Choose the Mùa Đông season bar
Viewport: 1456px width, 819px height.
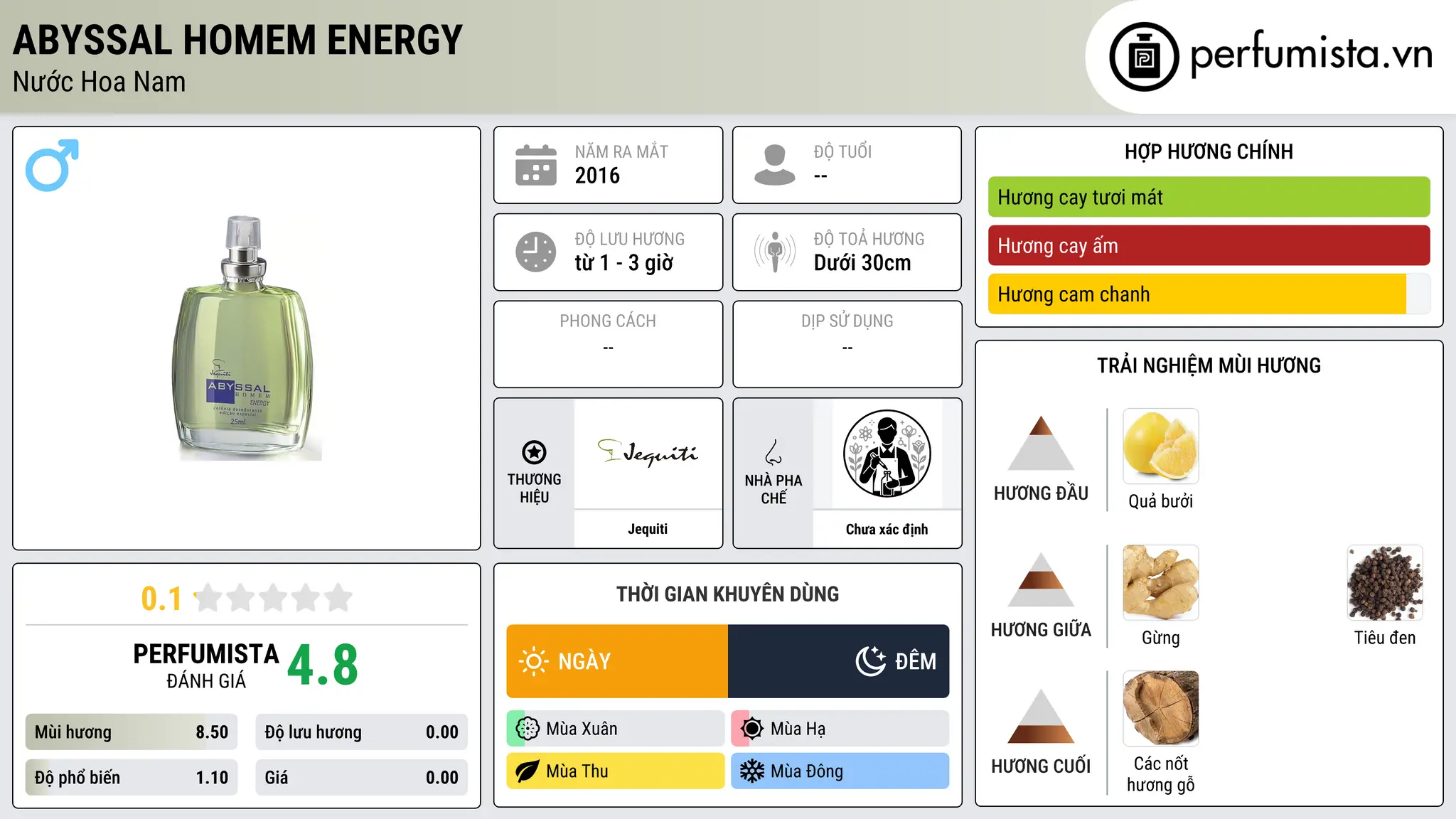pos(840,771)
